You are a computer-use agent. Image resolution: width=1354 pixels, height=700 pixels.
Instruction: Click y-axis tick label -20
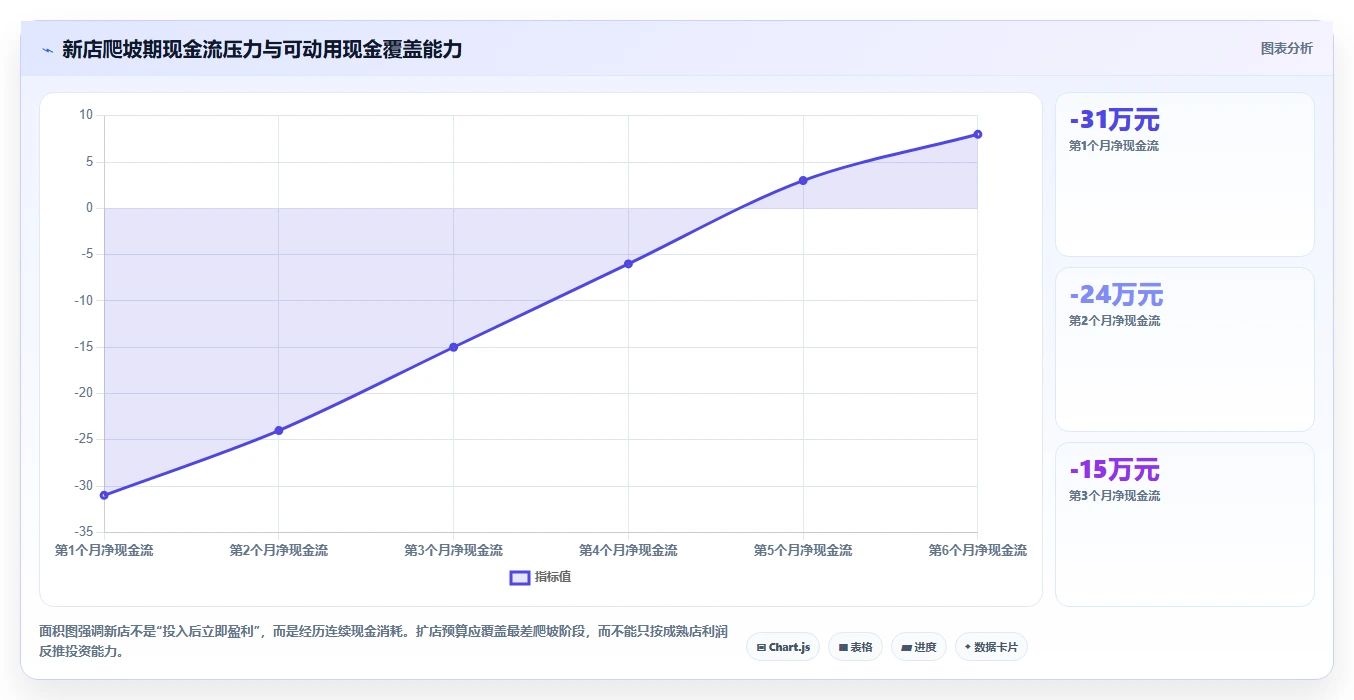pyautogui.click(x=83, y=393)
